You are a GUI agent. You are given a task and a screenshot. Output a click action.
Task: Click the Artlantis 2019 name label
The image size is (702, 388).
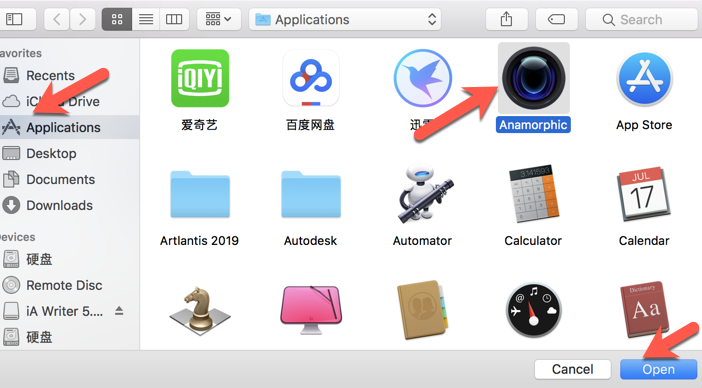[x=200, y=240]
